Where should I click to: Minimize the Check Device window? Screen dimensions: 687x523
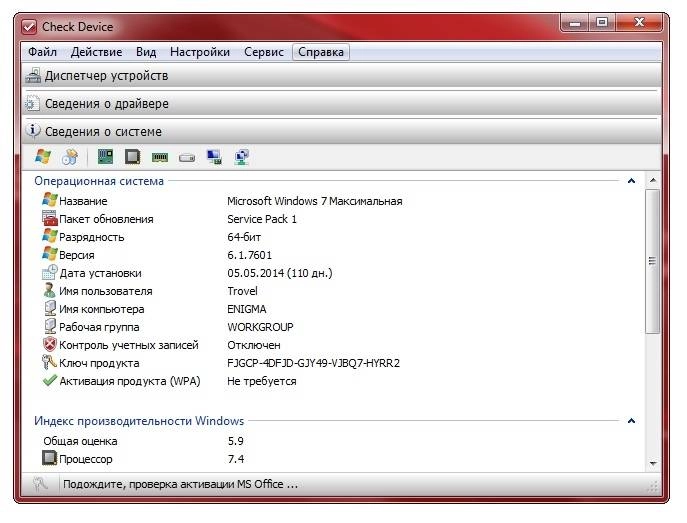(575, 22)
